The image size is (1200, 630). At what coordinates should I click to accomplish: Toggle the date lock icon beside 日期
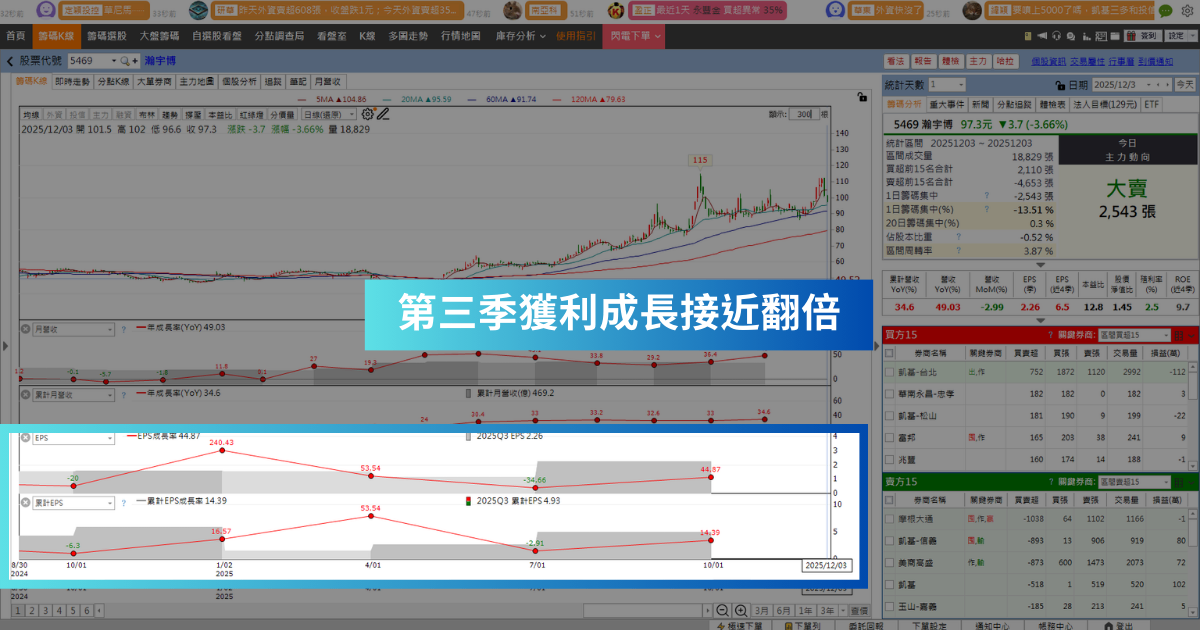tap(1060, 85)
